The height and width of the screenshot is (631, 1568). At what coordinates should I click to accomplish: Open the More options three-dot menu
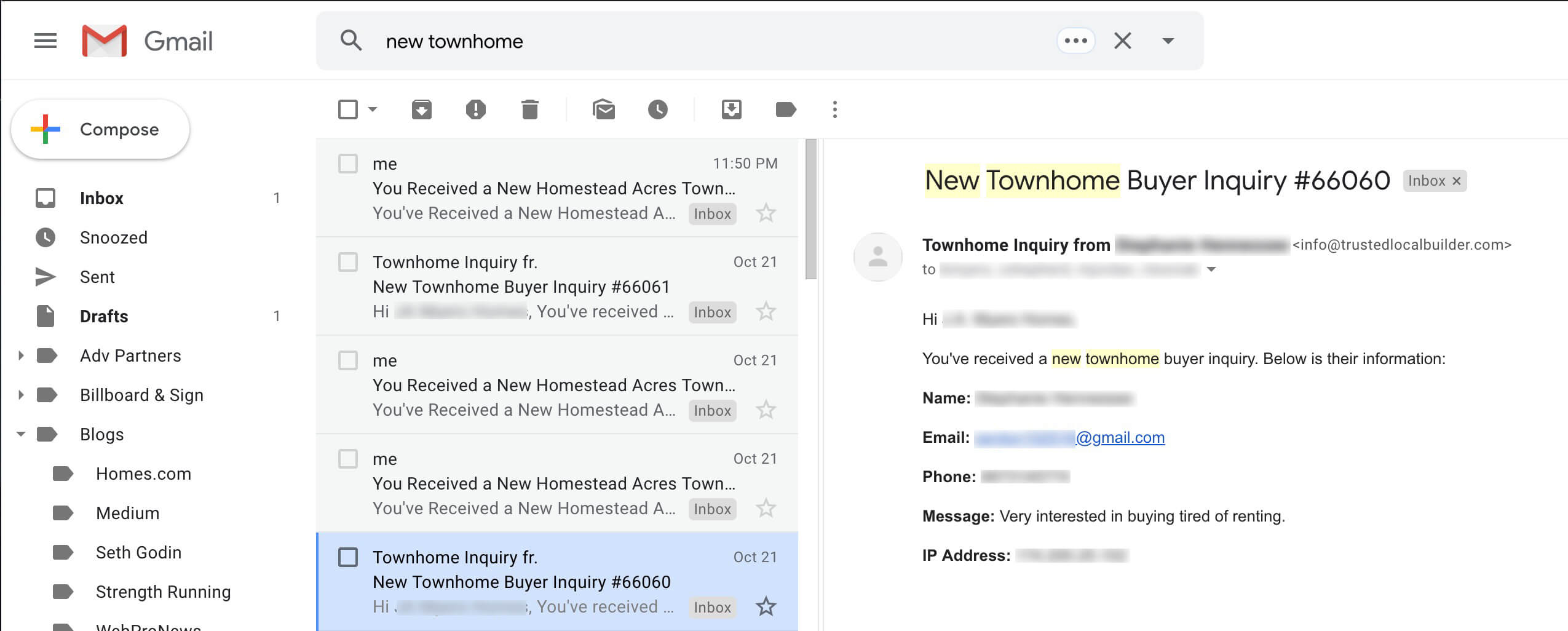coord(834,109)
